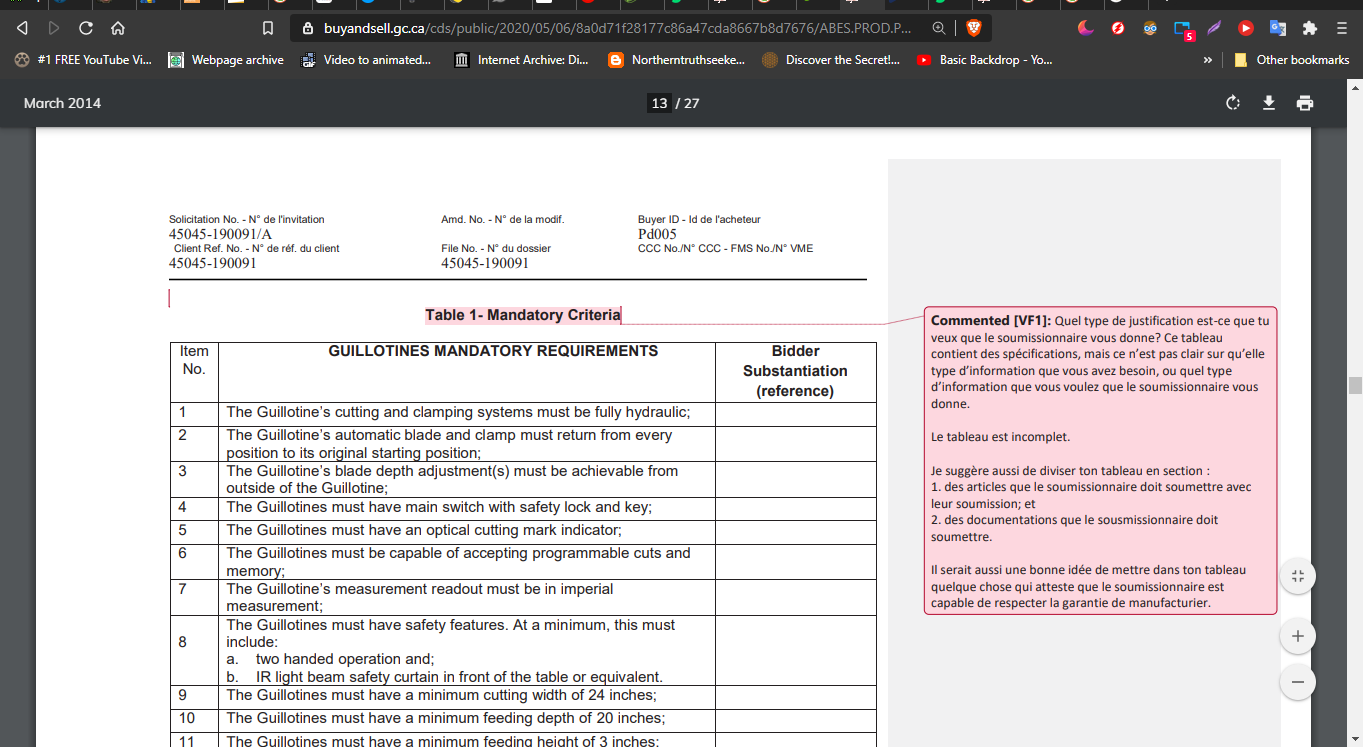Image resolution: width=1363 pixels, height=747 pixels.
Task: Click the page number field showing 13
Action: (x=658, y=103)
